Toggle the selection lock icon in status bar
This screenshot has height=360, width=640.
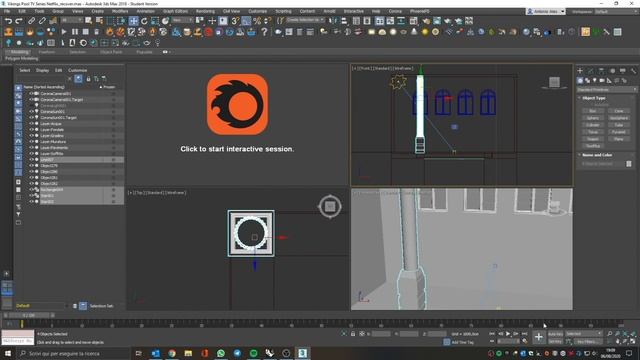(353, 334)
